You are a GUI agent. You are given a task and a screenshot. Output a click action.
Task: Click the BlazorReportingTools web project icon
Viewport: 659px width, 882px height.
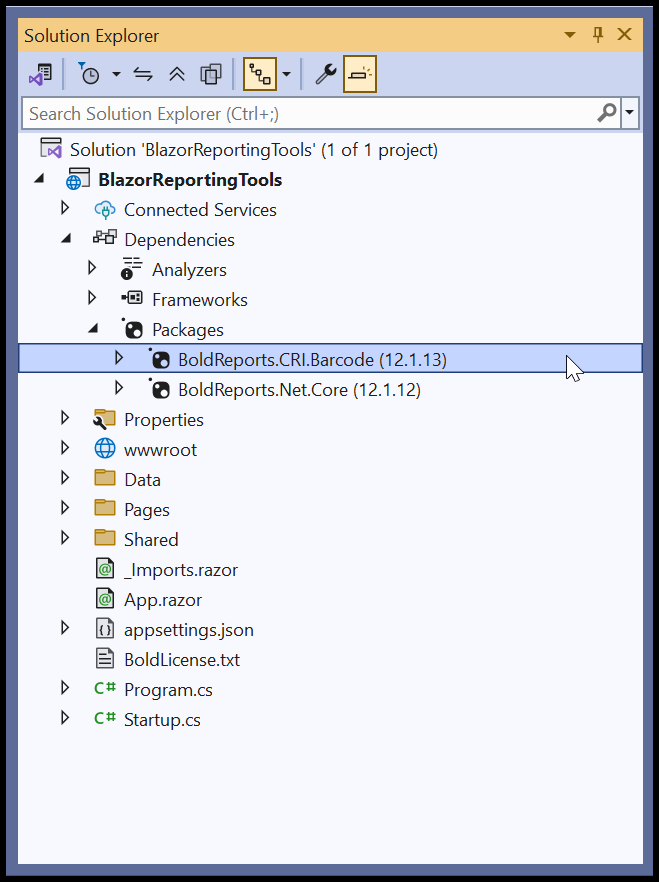click(78, 179)
